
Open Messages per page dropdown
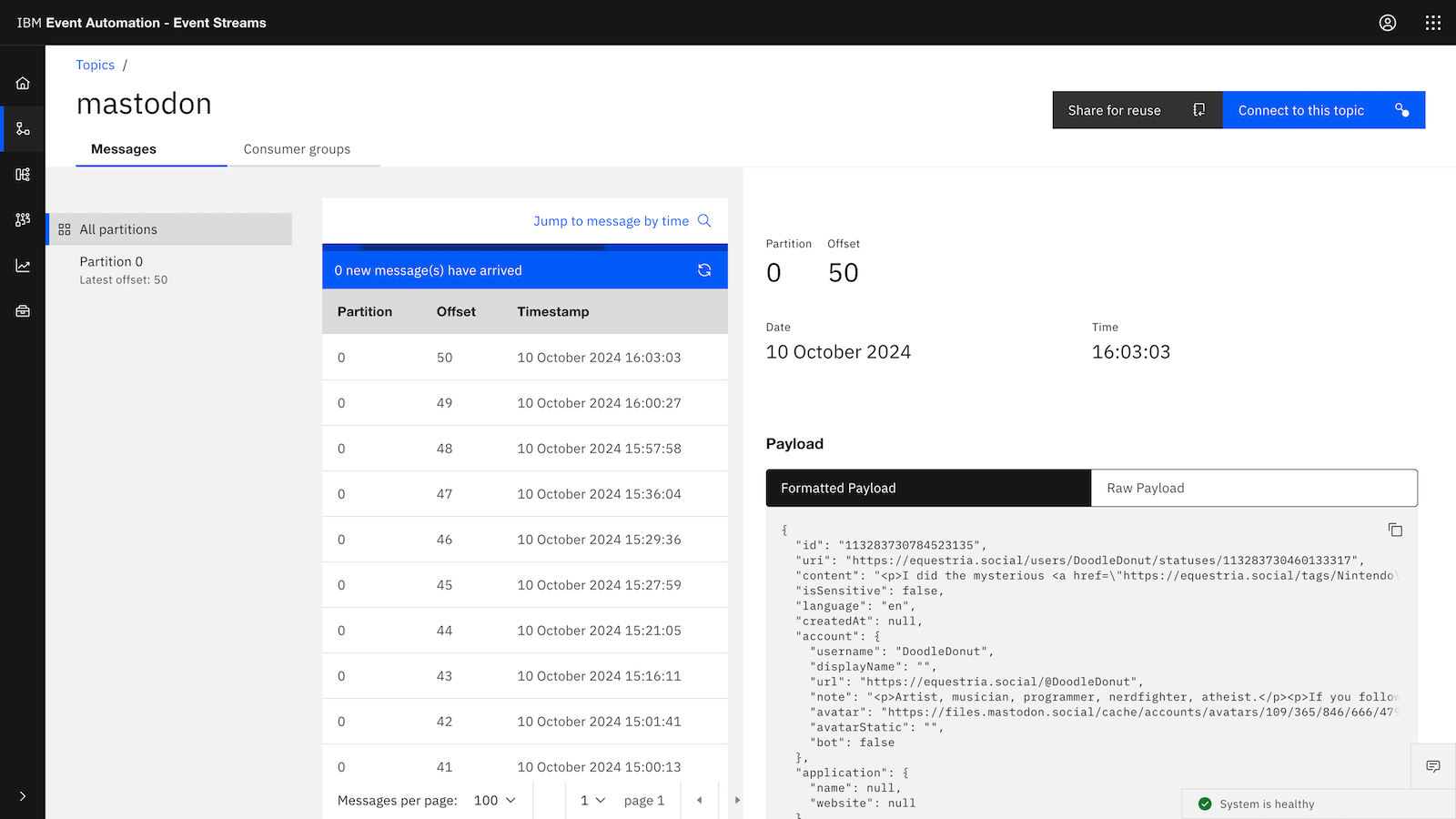pos(494,801)
